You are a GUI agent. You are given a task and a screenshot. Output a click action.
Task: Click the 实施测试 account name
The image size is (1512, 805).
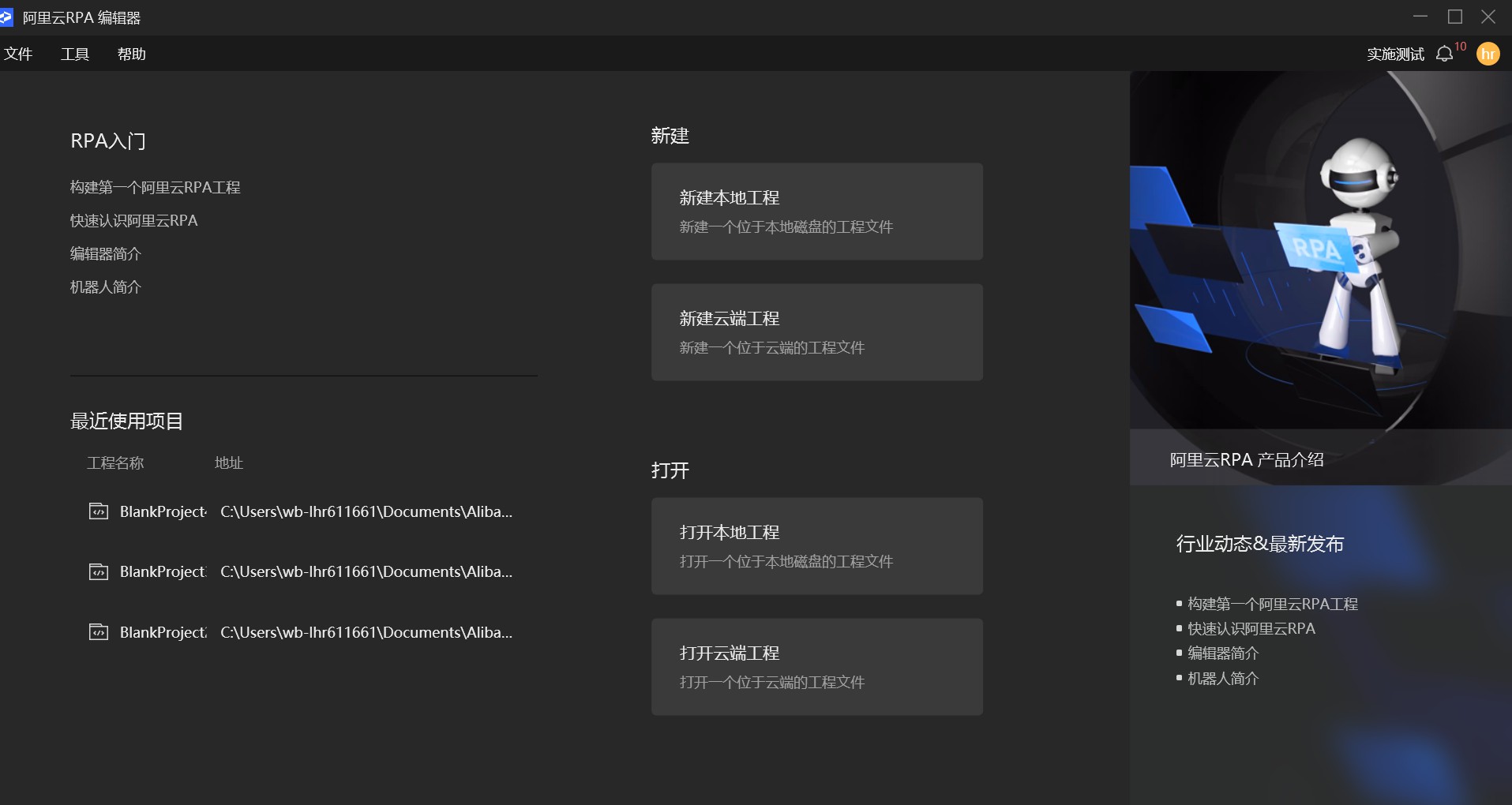click(x=1395, y=54)
